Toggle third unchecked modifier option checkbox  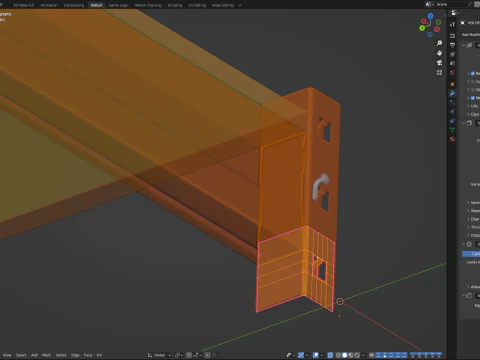tap(472, 90)
